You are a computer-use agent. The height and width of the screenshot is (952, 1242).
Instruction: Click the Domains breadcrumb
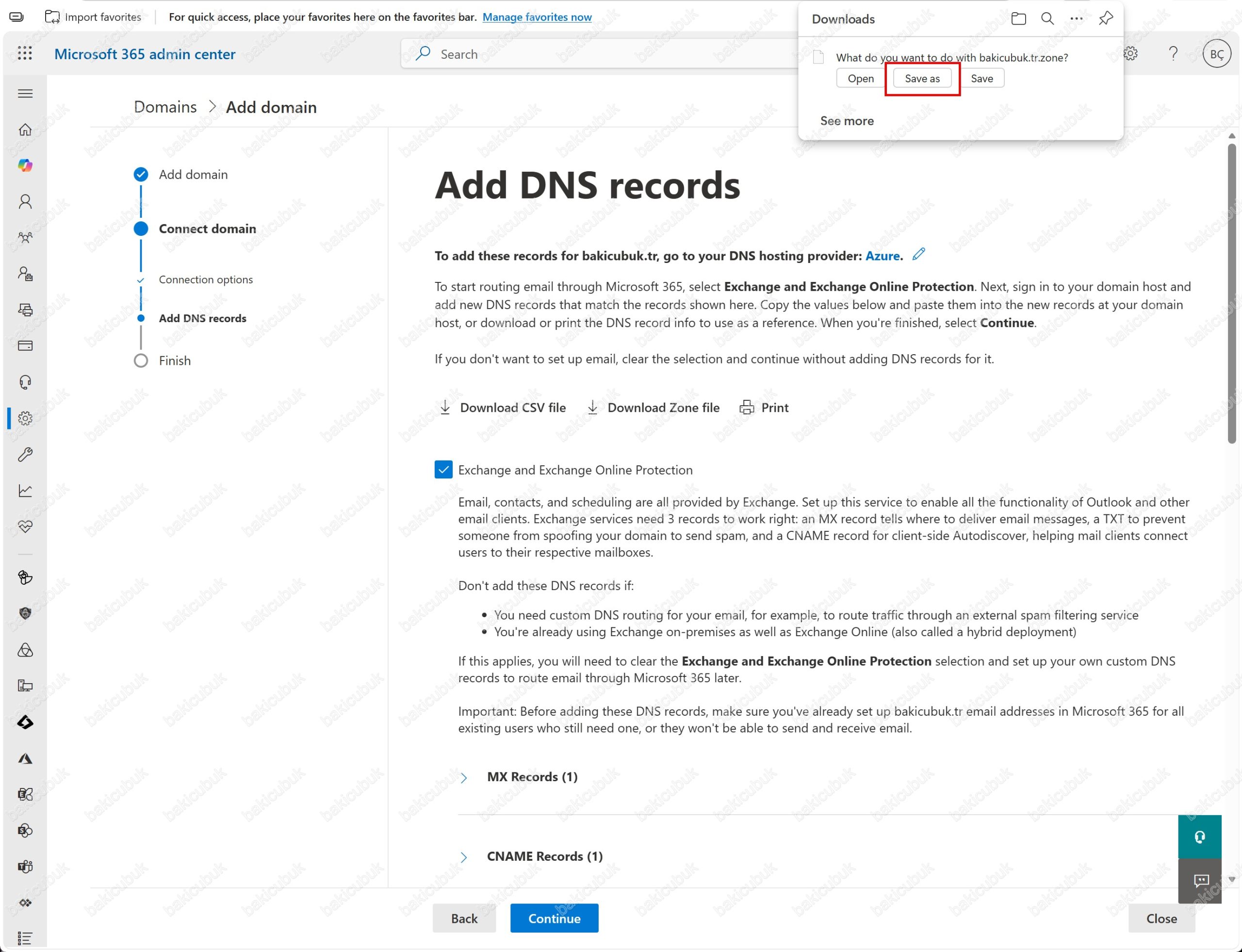click(165, 107)
